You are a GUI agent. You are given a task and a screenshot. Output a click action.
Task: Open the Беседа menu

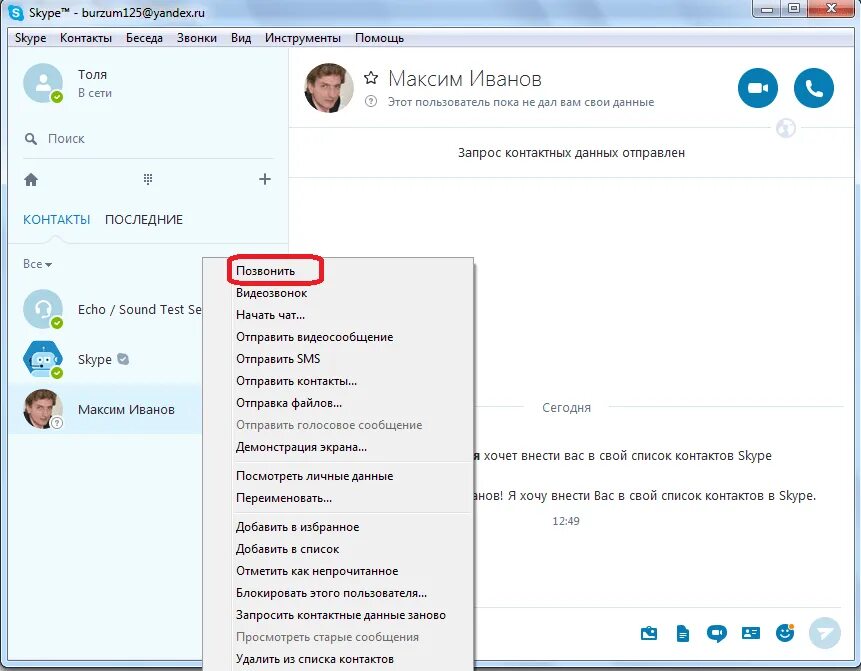click(144, 38)
